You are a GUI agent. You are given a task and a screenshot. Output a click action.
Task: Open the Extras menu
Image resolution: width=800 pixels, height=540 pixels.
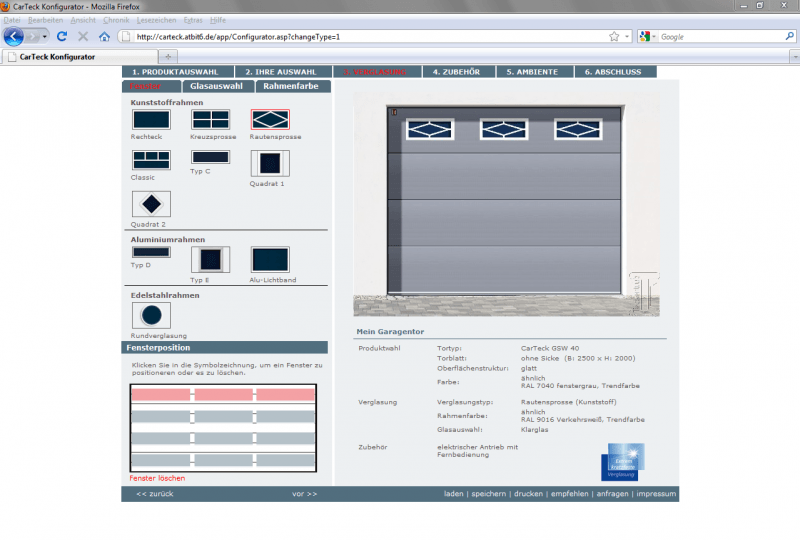click(193, 20)
